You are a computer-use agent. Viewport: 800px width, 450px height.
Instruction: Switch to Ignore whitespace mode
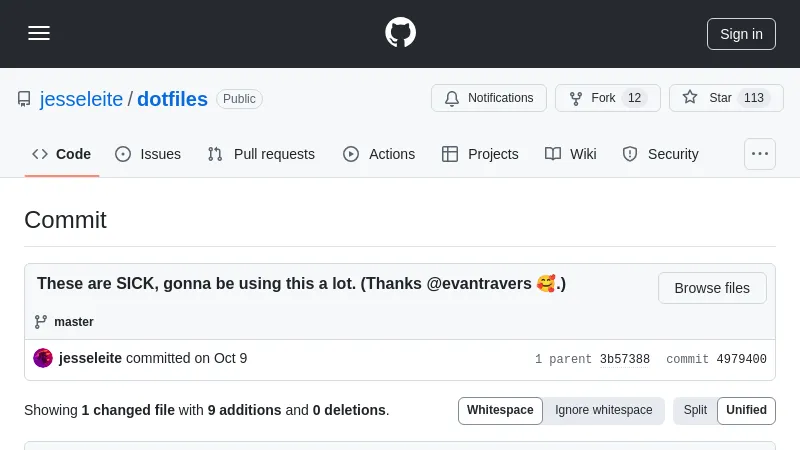[603, 410]
